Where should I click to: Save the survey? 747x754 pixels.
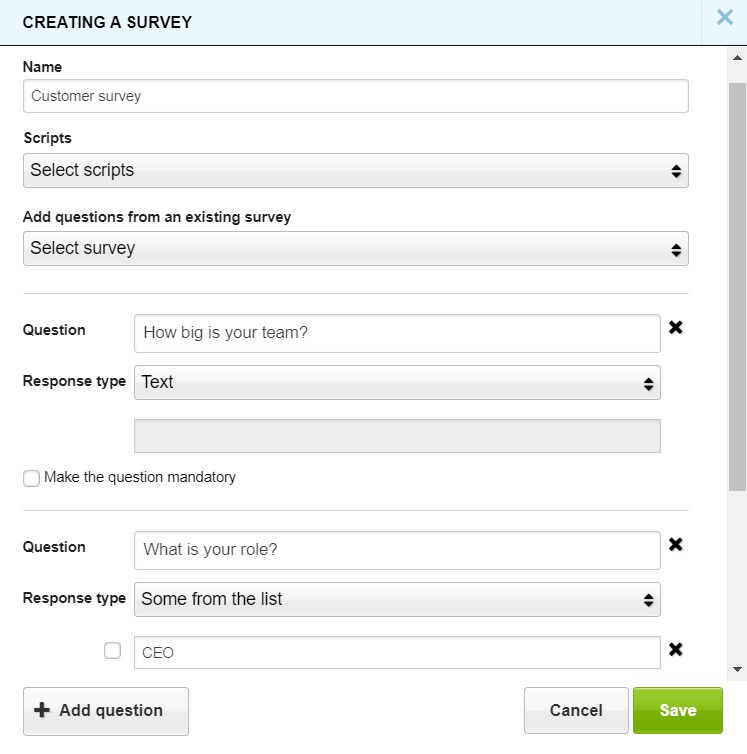point(677,711)
